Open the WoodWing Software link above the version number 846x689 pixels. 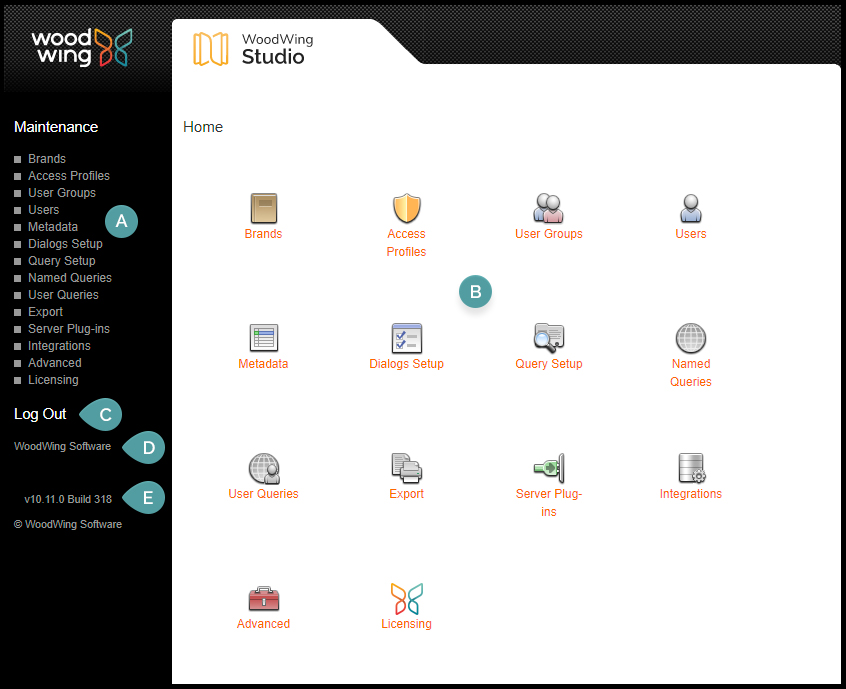(63, 446)
